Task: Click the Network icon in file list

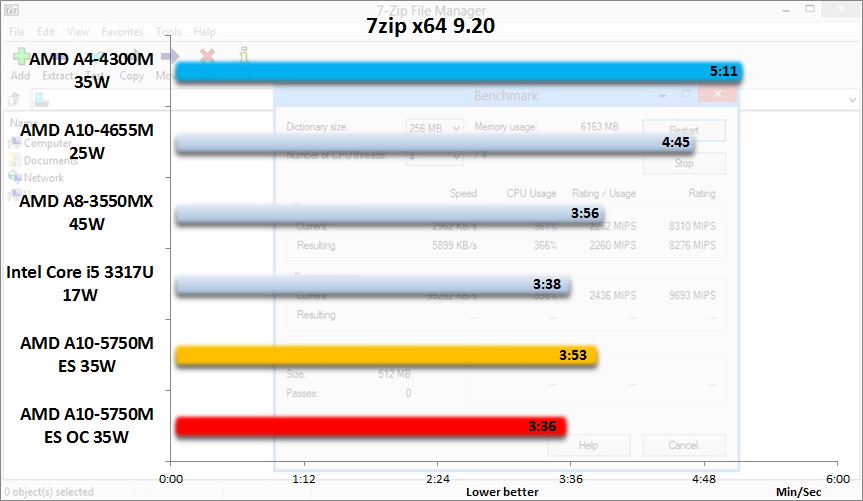Action: [x=14, y=177]
